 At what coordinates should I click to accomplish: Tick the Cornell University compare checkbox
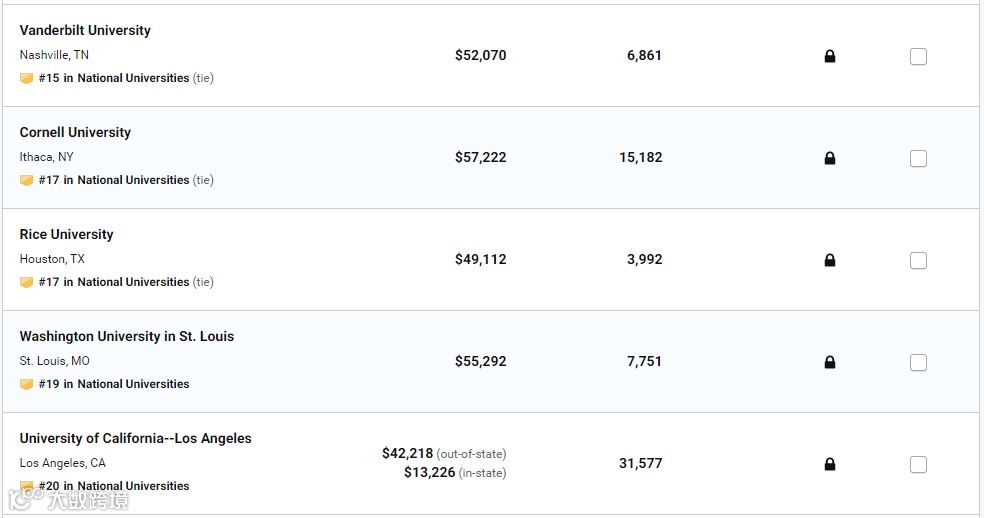[918, 159]
